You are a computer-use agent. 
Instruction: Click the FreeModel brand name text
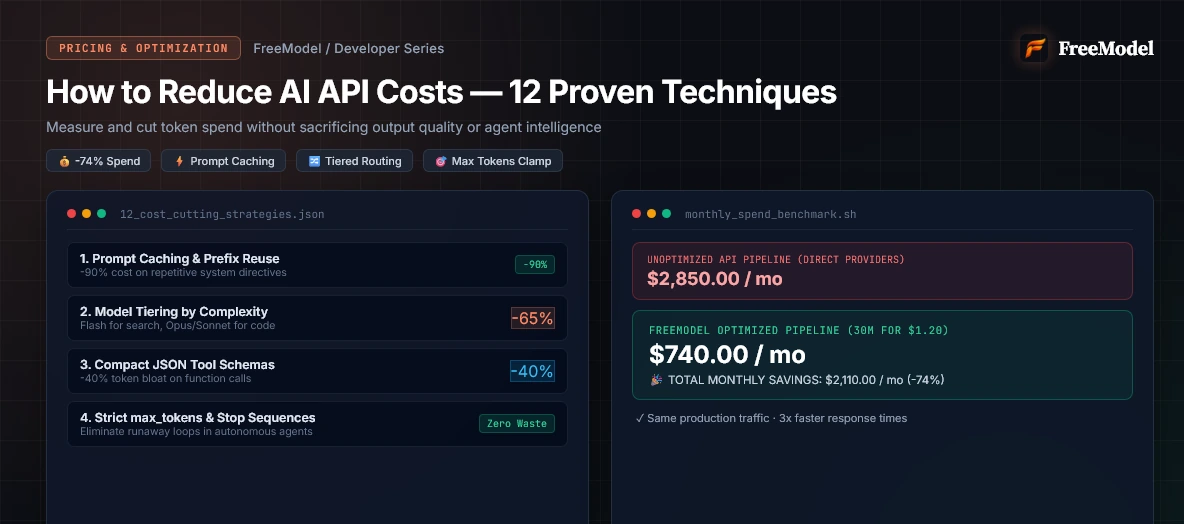point(1105,48)
